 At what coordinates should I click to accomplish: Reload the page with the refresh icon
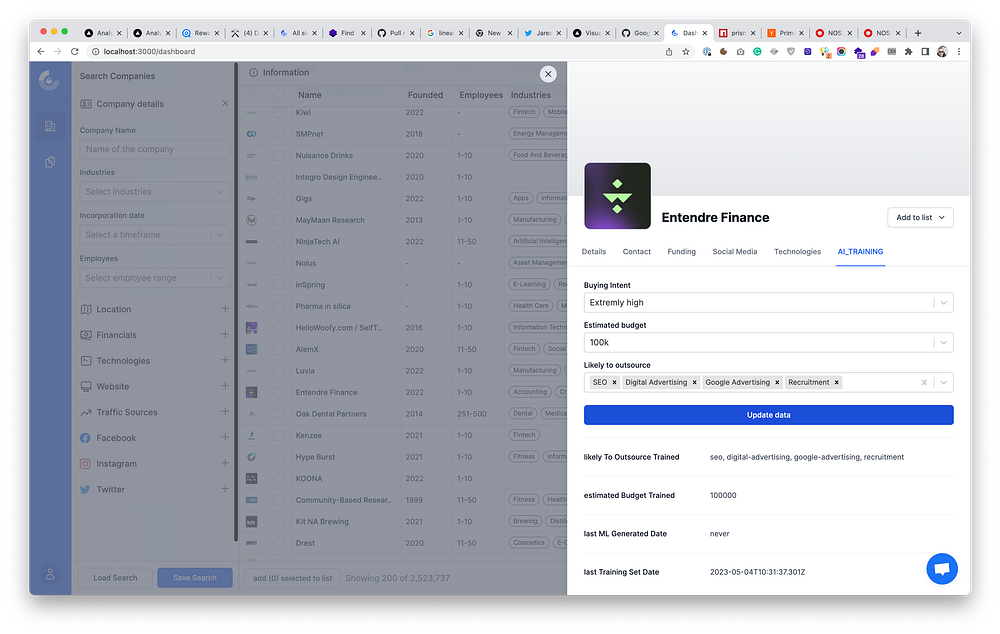(x=75, y=51)
